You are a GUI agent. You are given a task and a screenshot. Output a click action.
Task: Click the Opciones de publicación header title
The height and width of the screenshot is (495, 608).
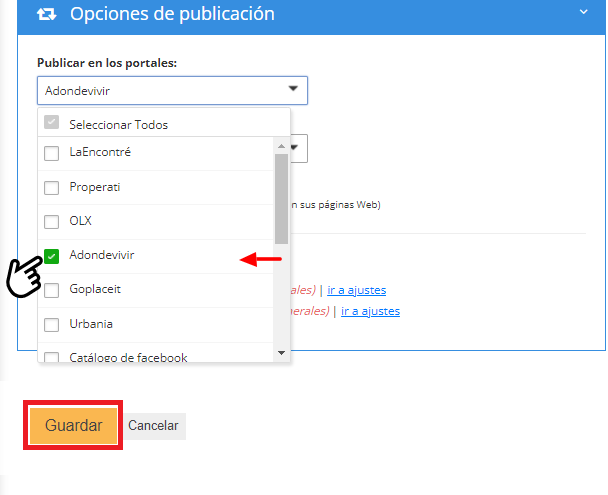click(x=172, y=15)
